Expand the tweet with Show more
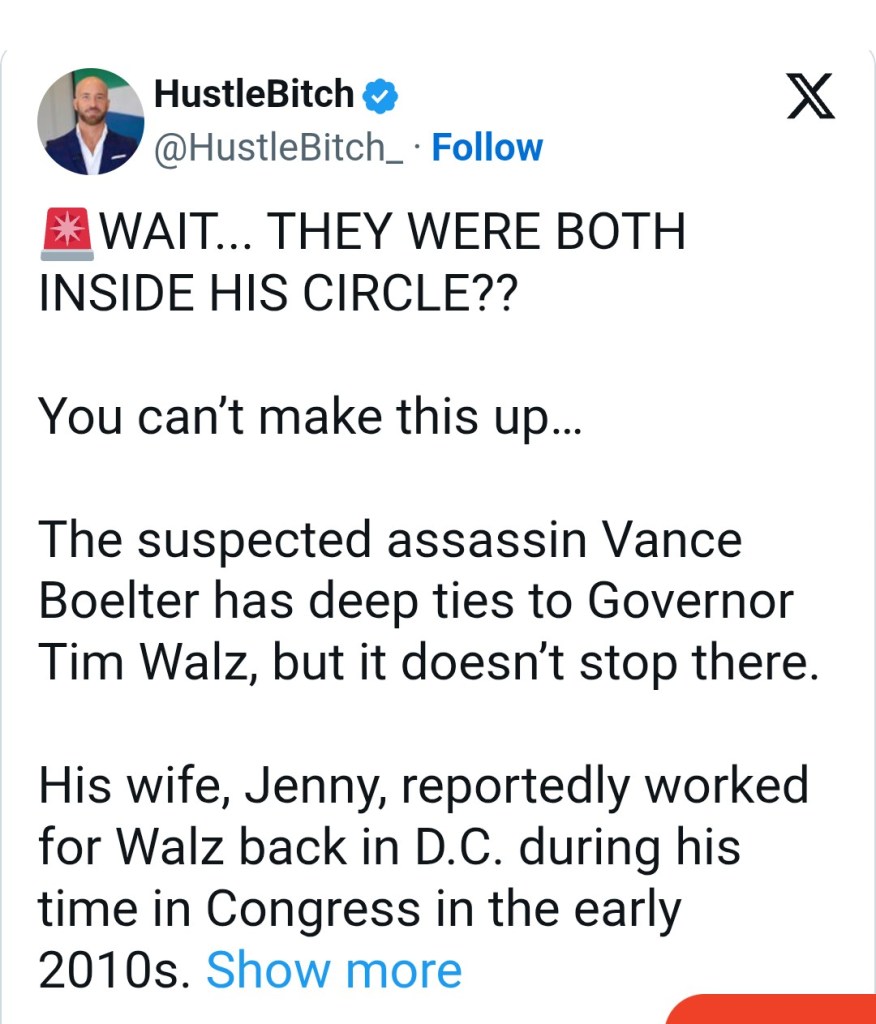Viewport: 876px width, 1024px height. tap(334, 969)
